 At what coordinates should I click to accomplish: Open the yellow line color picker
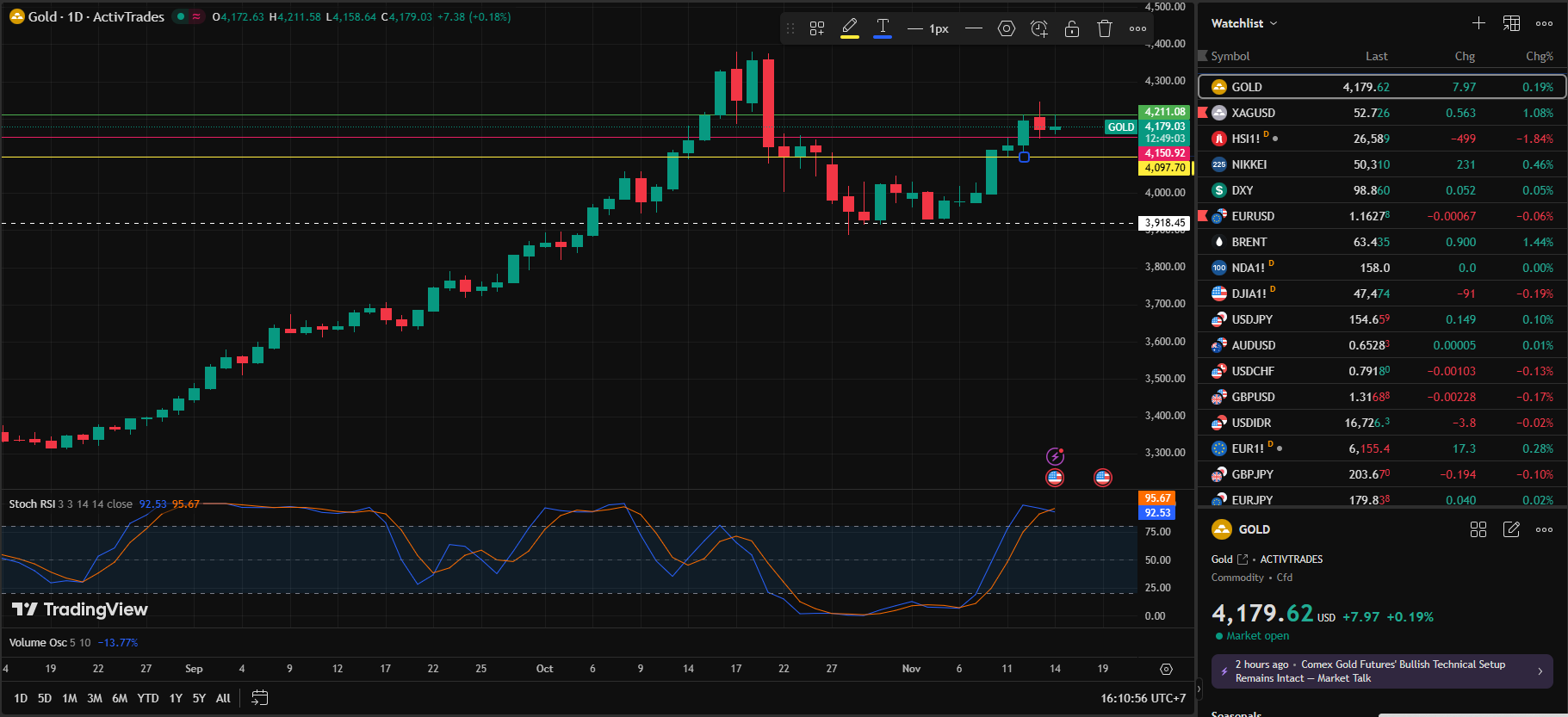click(x=850, y=28)
